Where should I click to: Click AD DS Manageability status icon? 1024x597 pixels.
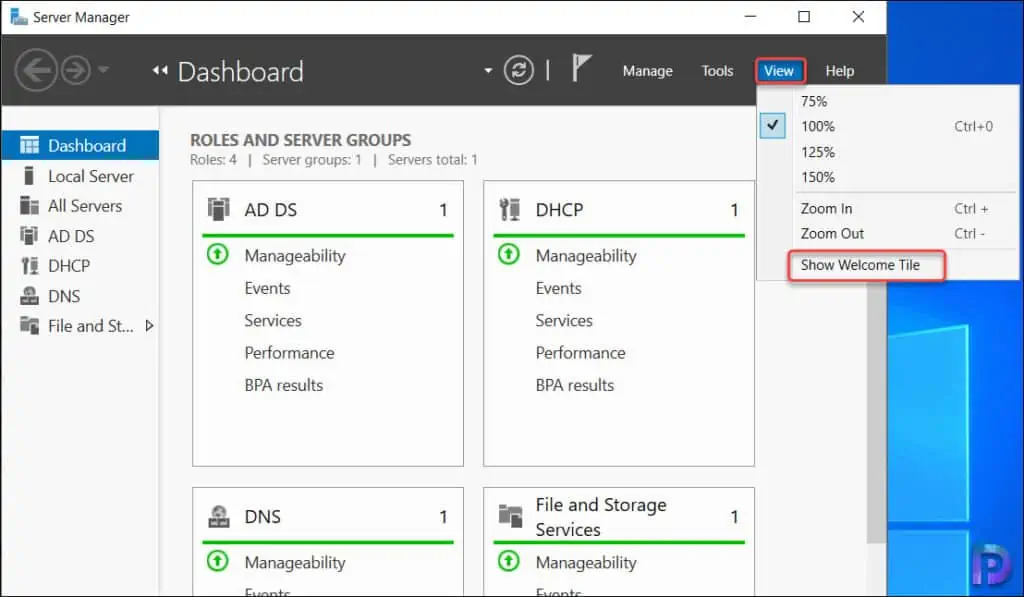(217, 254)
